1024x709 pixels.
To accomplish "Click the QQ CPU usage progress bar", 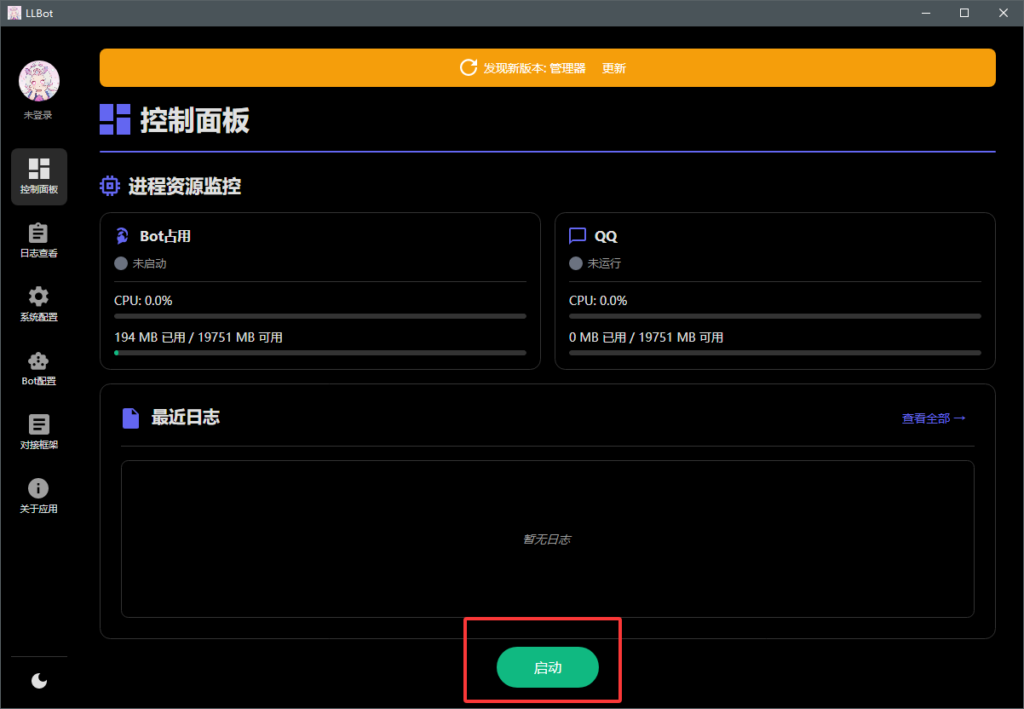I will pyautogui.click(x=775, y=316).
